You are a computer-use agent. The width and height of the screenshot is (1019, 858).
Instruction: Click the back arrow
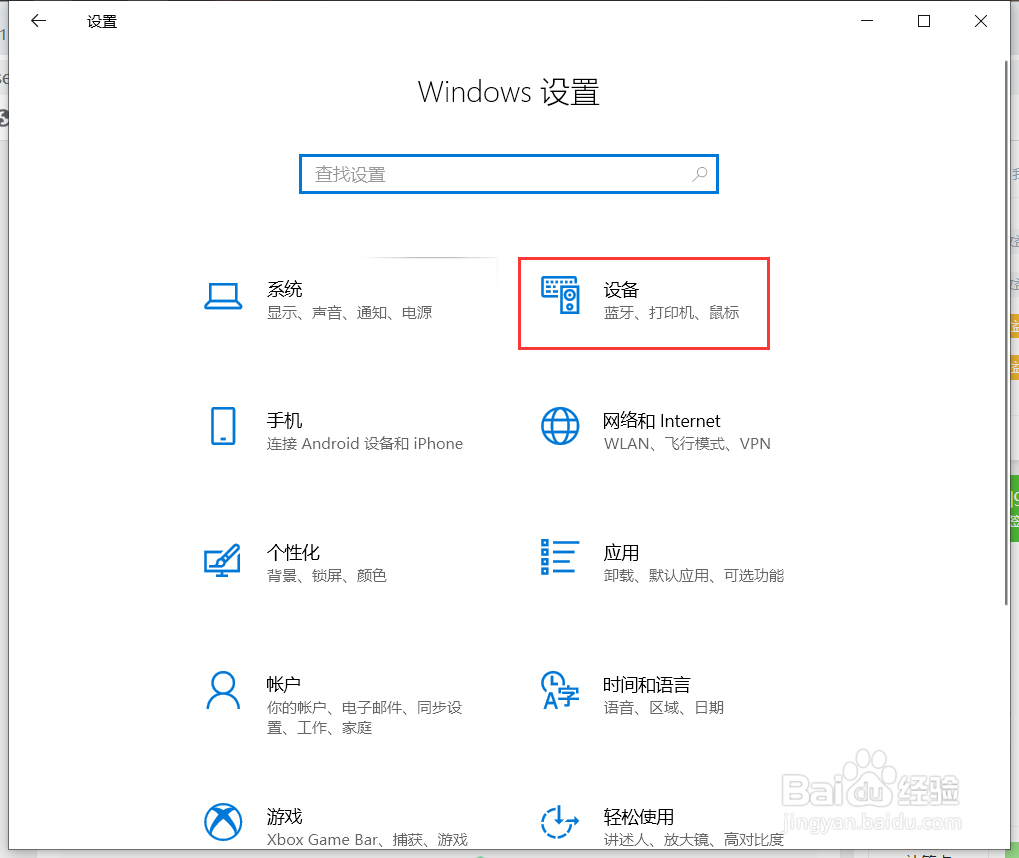point(38,20)
